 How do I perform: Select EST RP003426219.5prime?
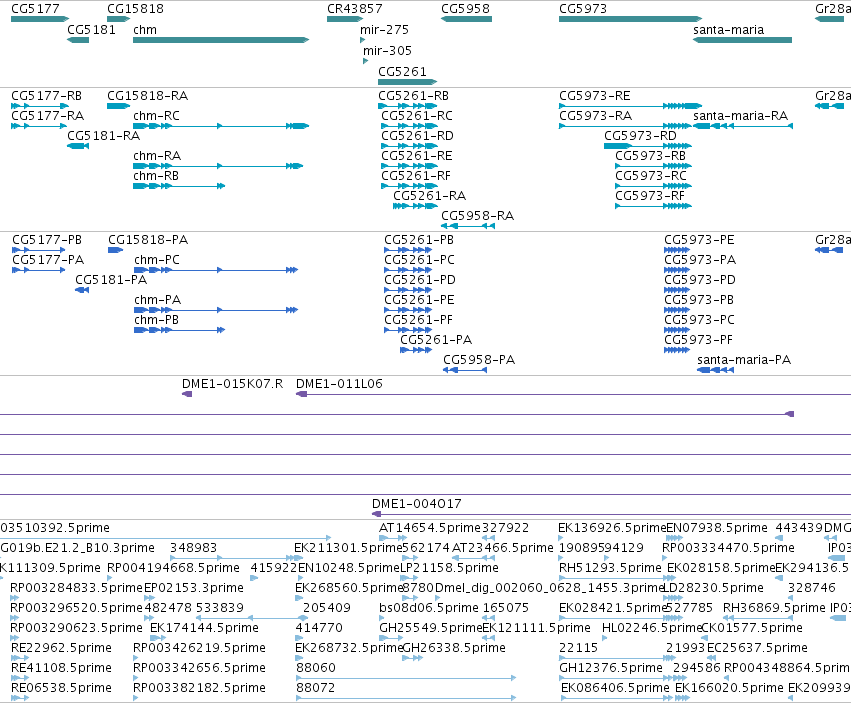tap(199, 648)
